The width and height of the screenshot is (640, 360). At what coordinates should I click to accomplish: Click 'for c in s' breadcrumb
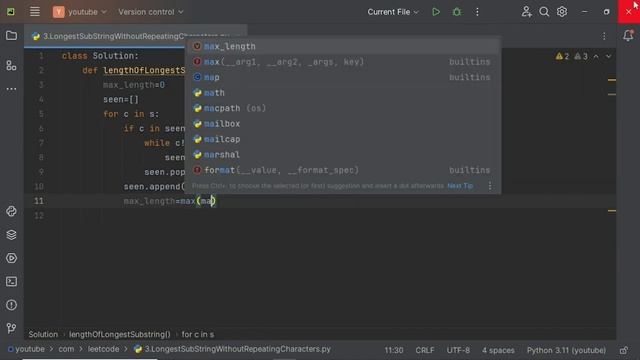pos(198,334)
